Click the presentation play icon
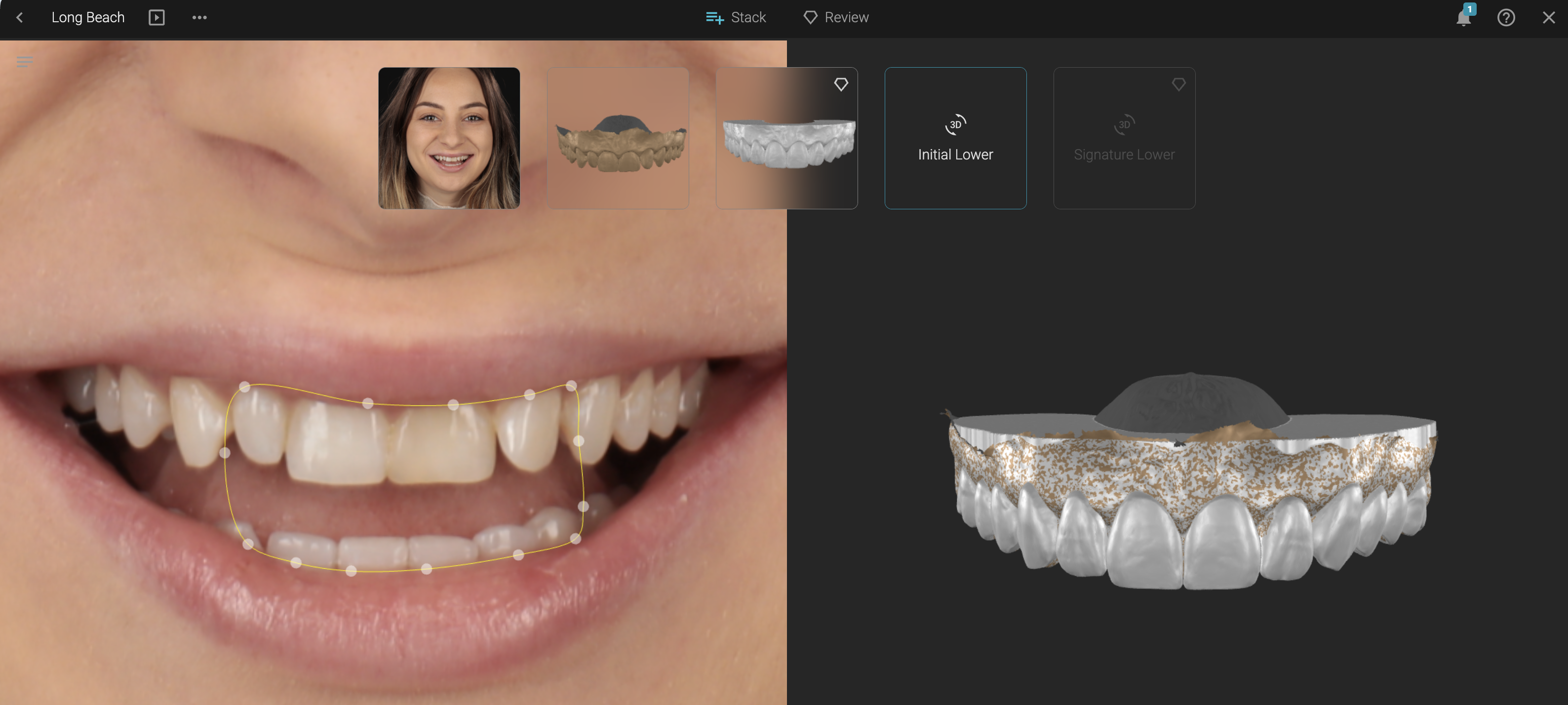Screen dimensions: 1568x705 tap(157, 18)
